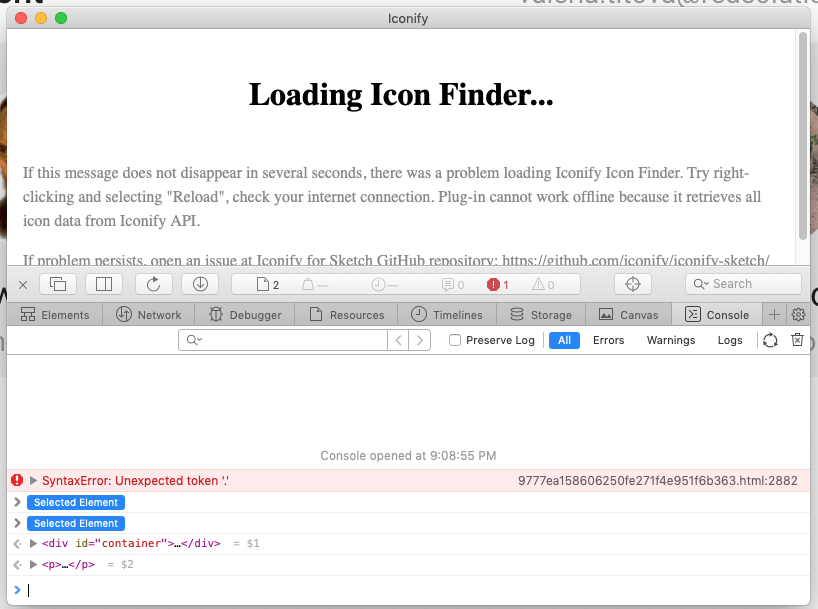Click the download/export icon in toolbar

pyautogui.click(x=200, y=284)
